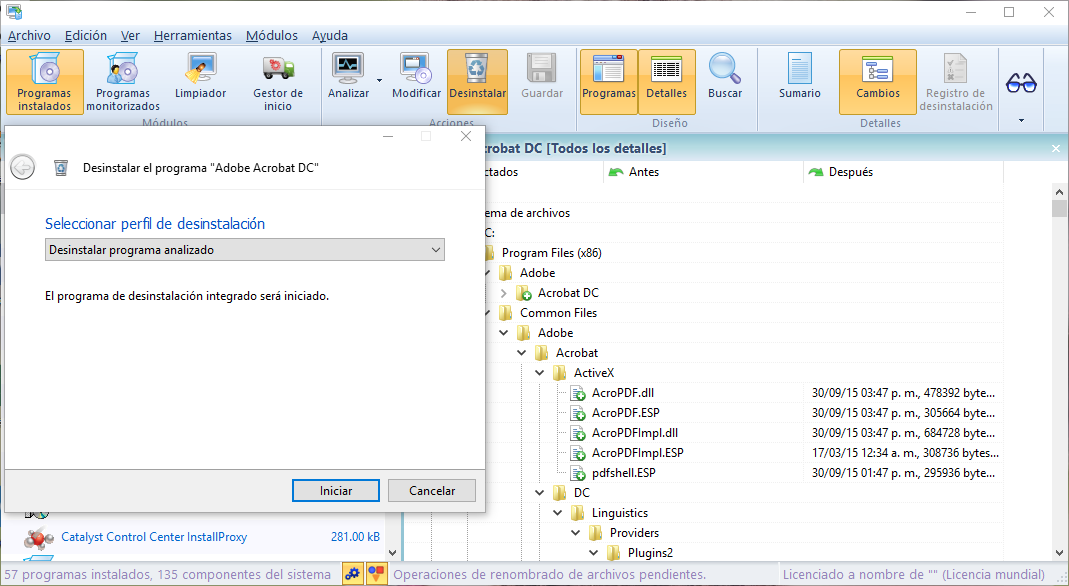
Task: Click the Buscar magnifier icon
Action: [x=725, y=69]
